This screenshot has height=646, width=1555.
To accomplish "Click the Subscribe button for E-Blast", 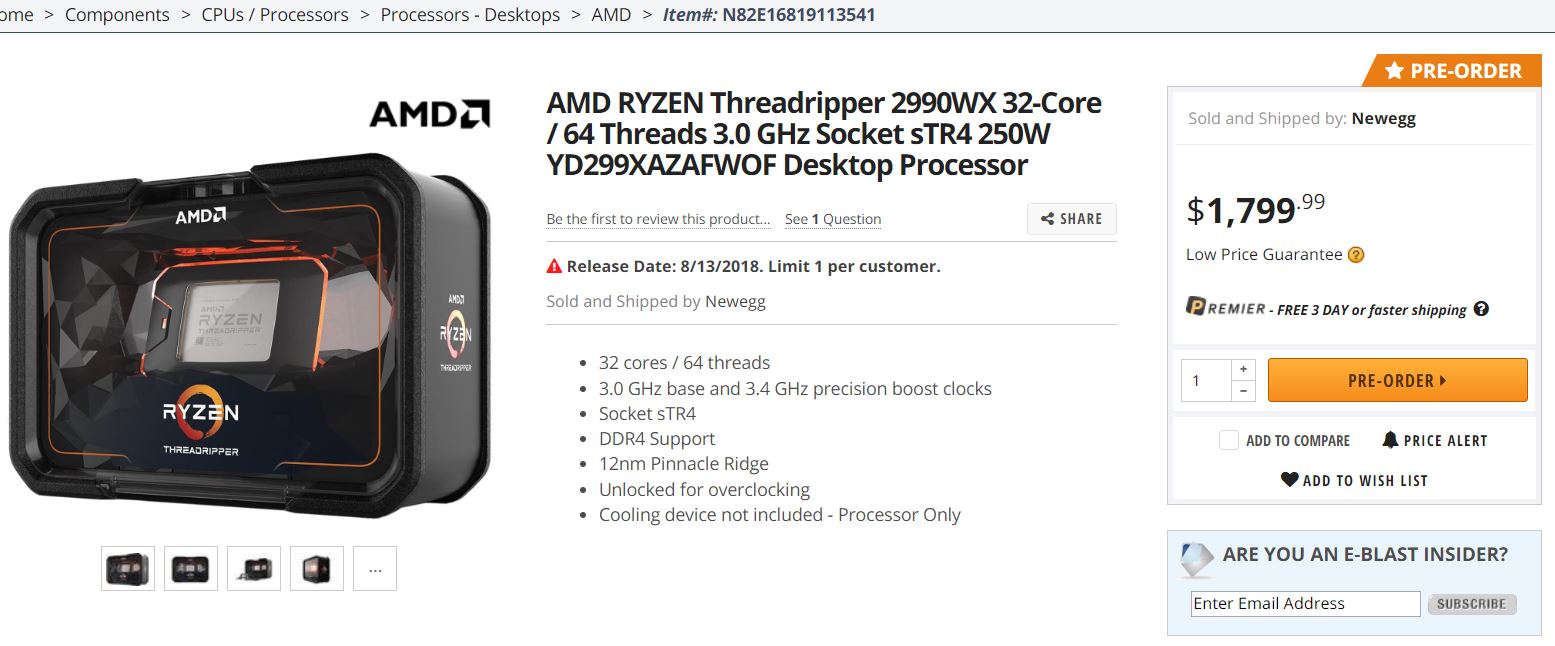I will point(1472,604).
